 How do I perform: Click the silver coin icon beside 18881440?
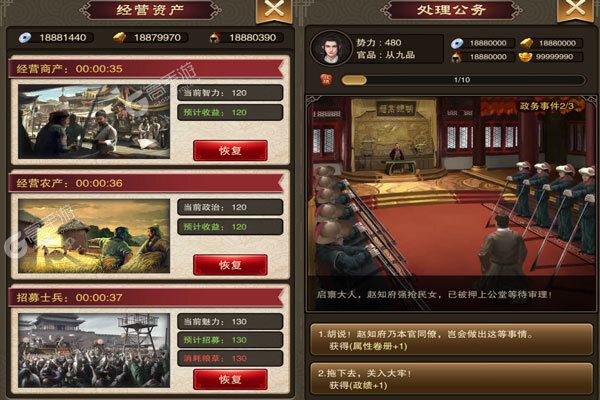25,38
